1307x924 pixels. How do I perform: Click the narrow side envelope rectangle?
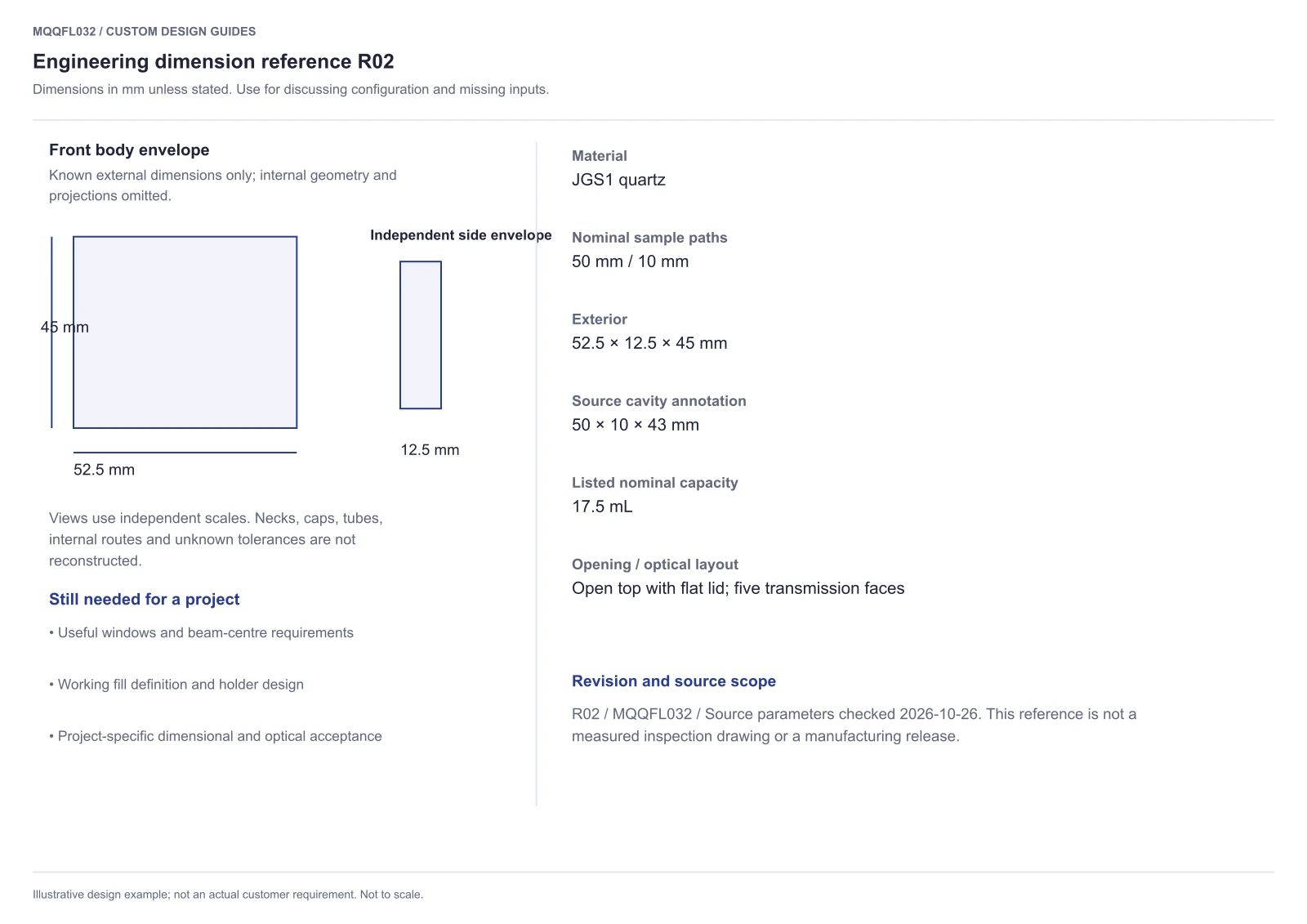[x=421, y=335]
